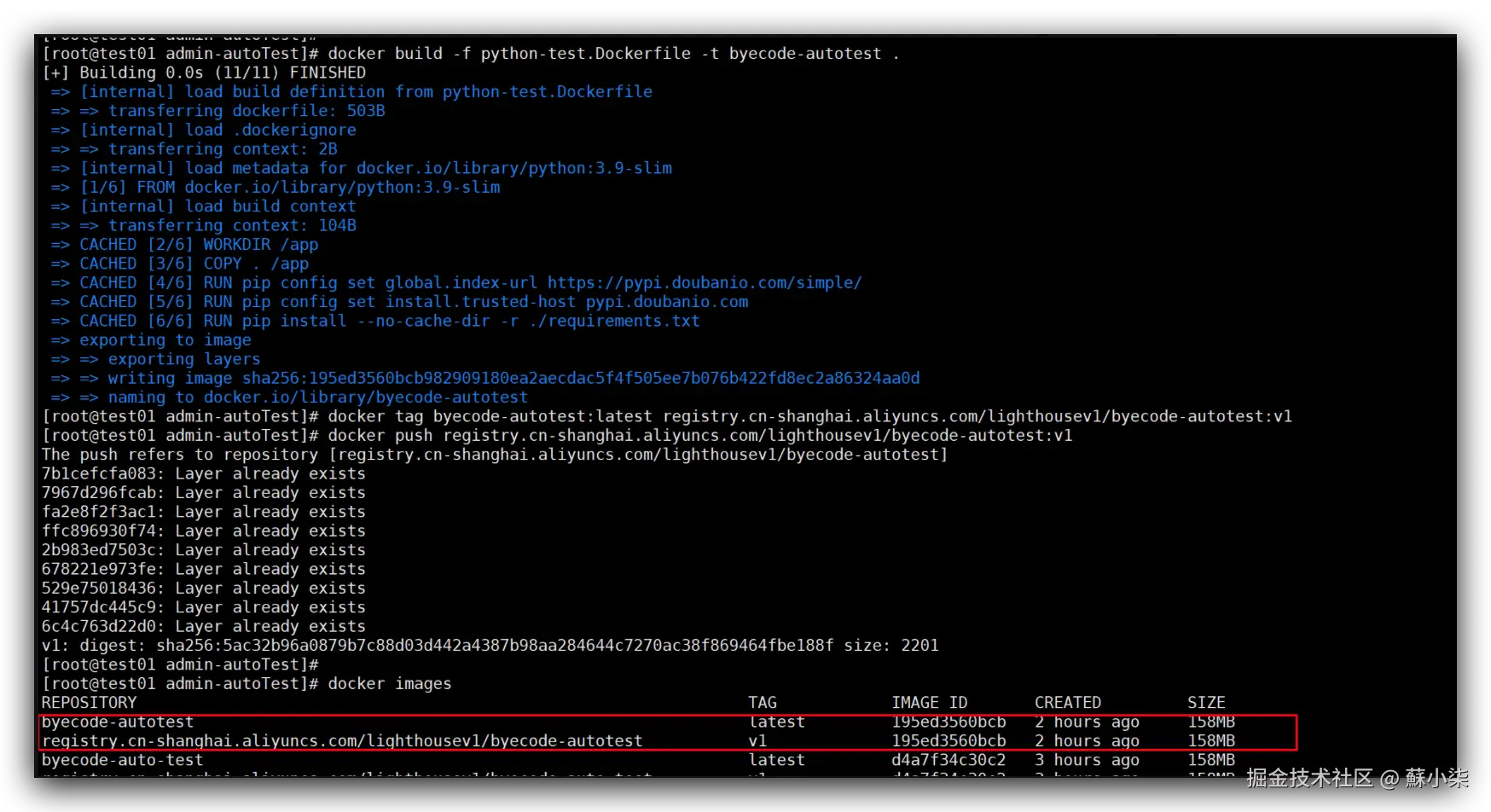
Task: Select the registry.cn-shanghai.aliyuncs.com/lighthousev1/byecode-autotest repository in the table
Action: pos(342,741)
